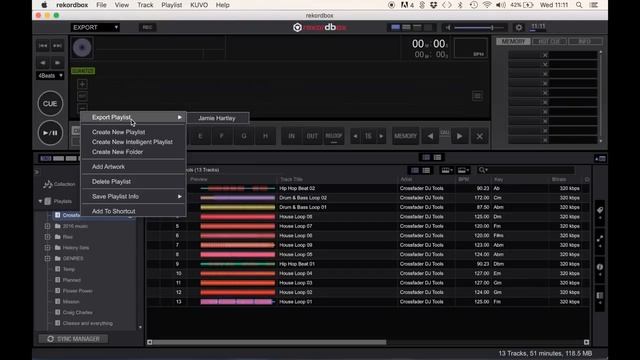Switch to the INFO tab
Viewport: 640px width, 360px height.
click(585, 41)
